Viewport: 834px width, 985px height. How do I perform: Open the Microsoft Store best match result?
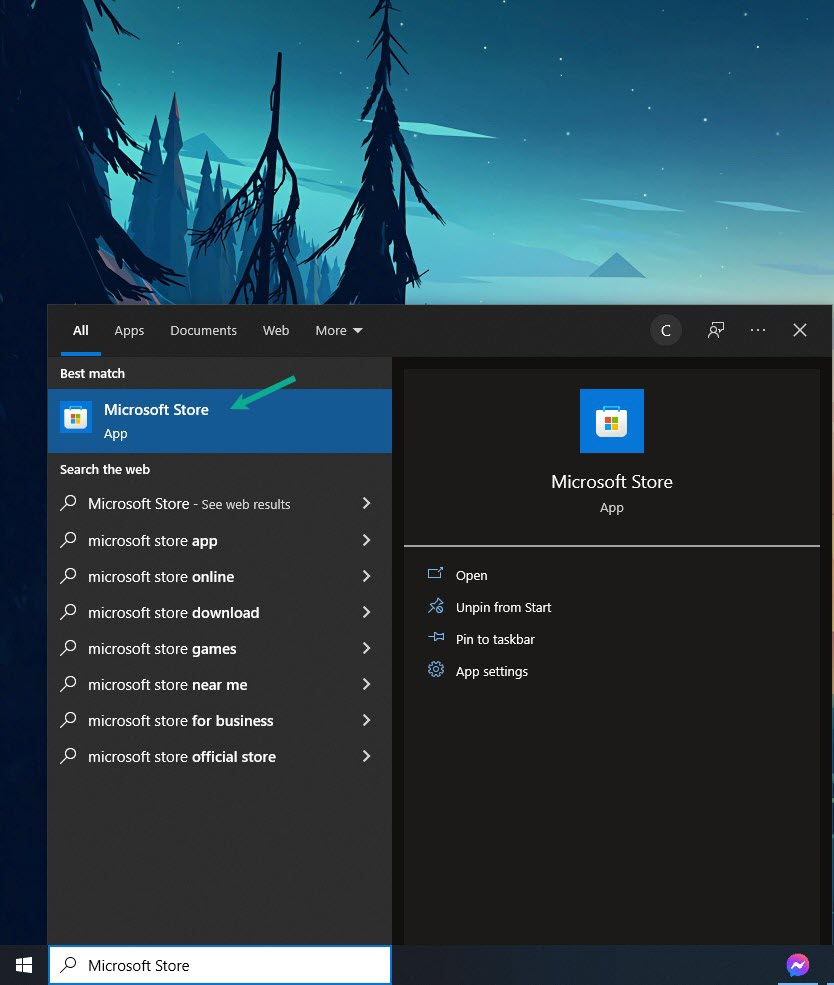tap(219, 420)
